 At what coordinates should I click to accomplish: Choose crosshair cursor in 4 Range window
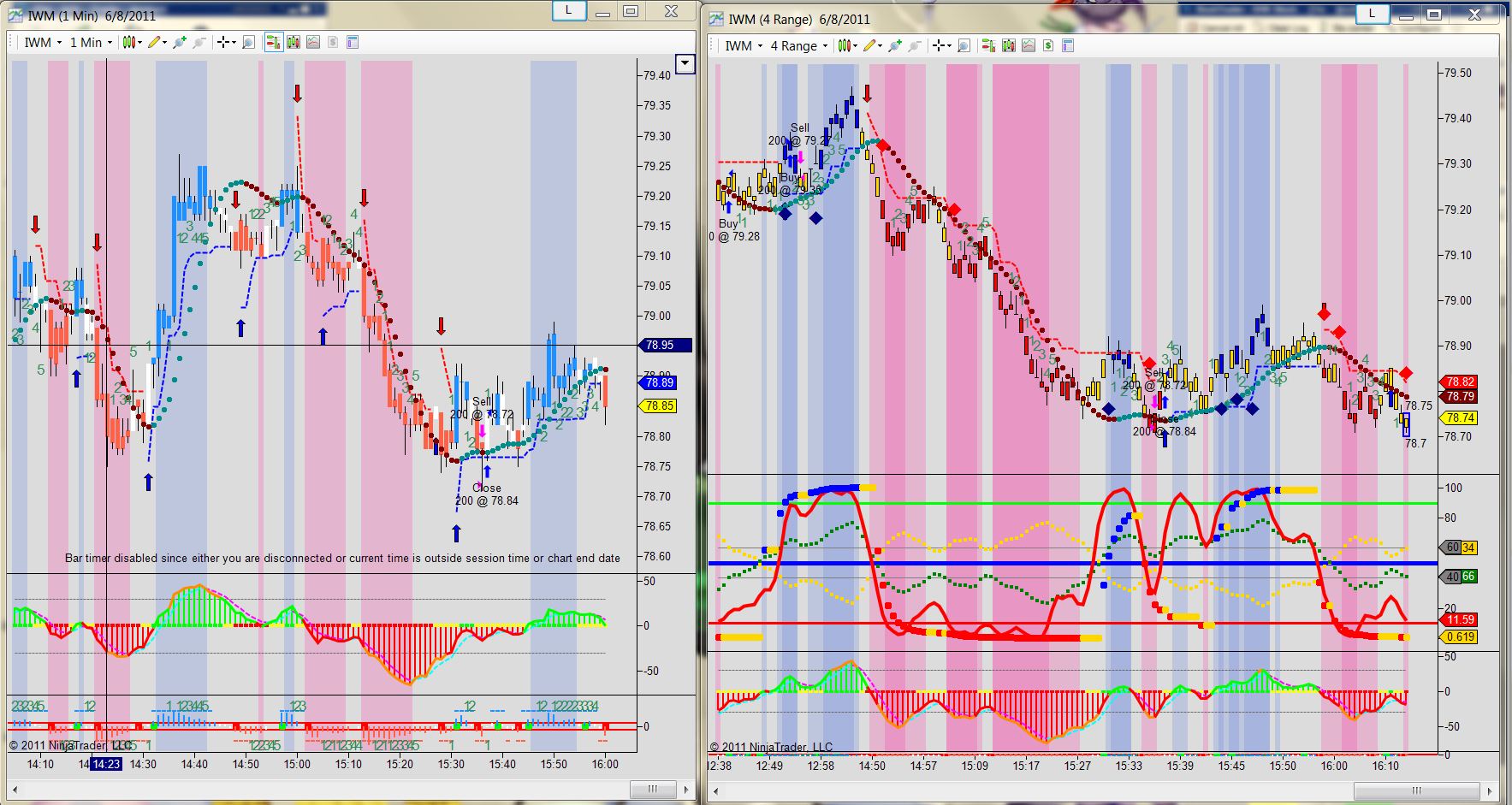(939, 45)
